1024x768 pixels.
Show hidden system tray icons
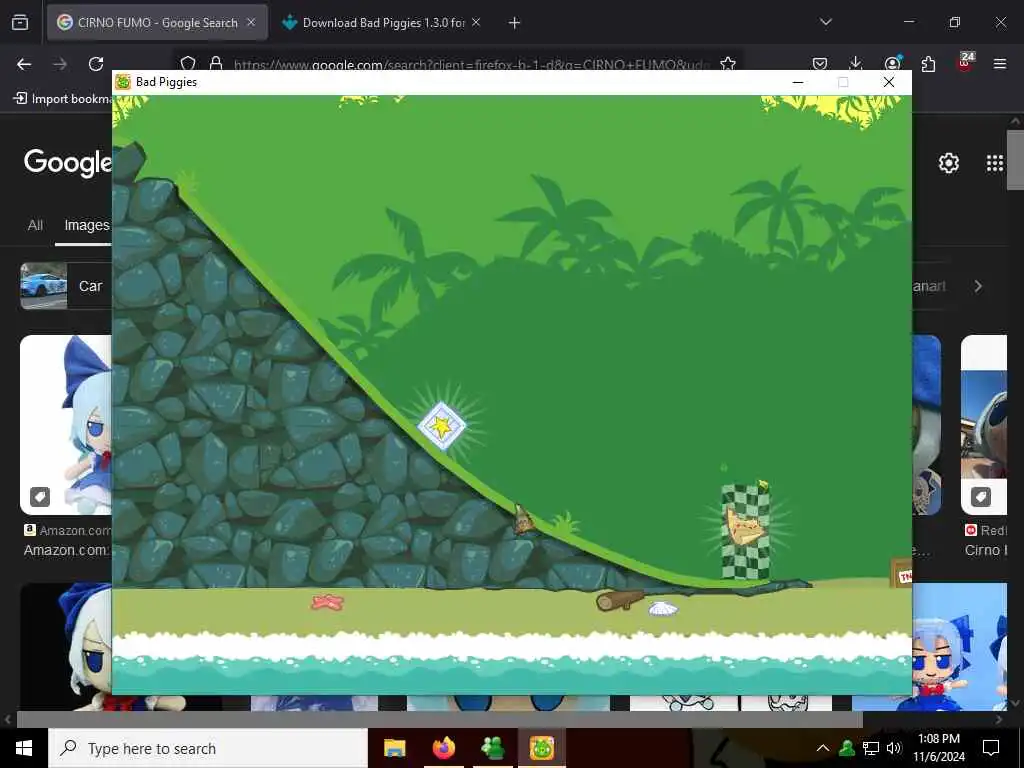point(823,748)
